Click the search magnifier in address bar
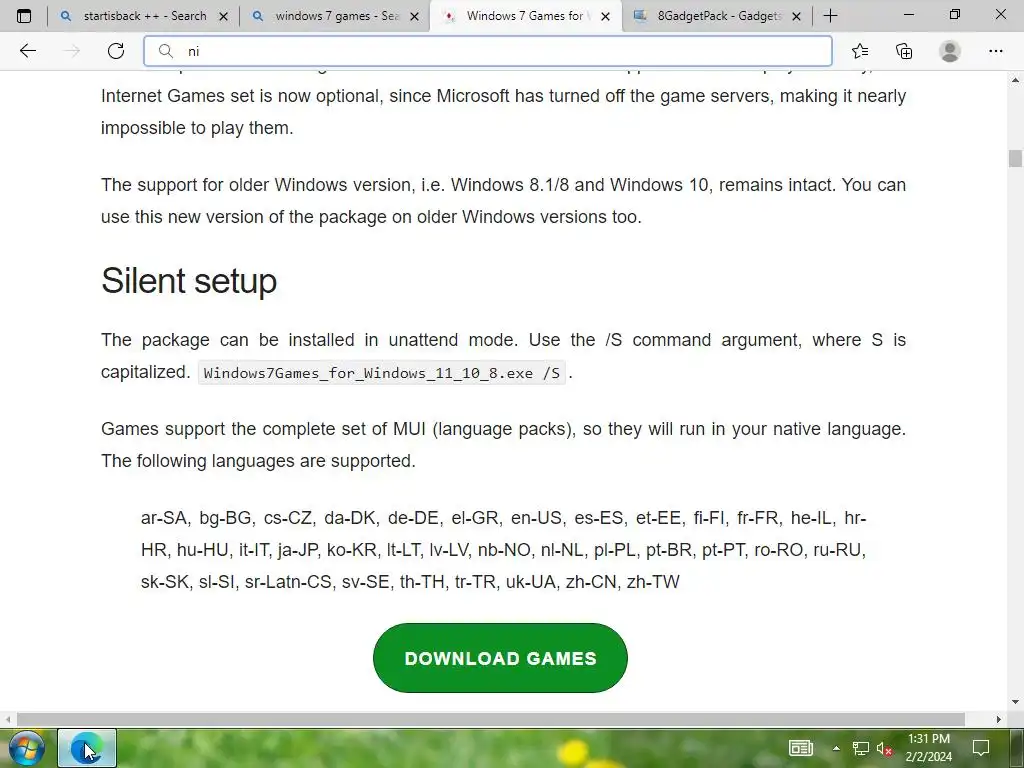The width and height of the screenshot is (1024, 768). [166, 51]
